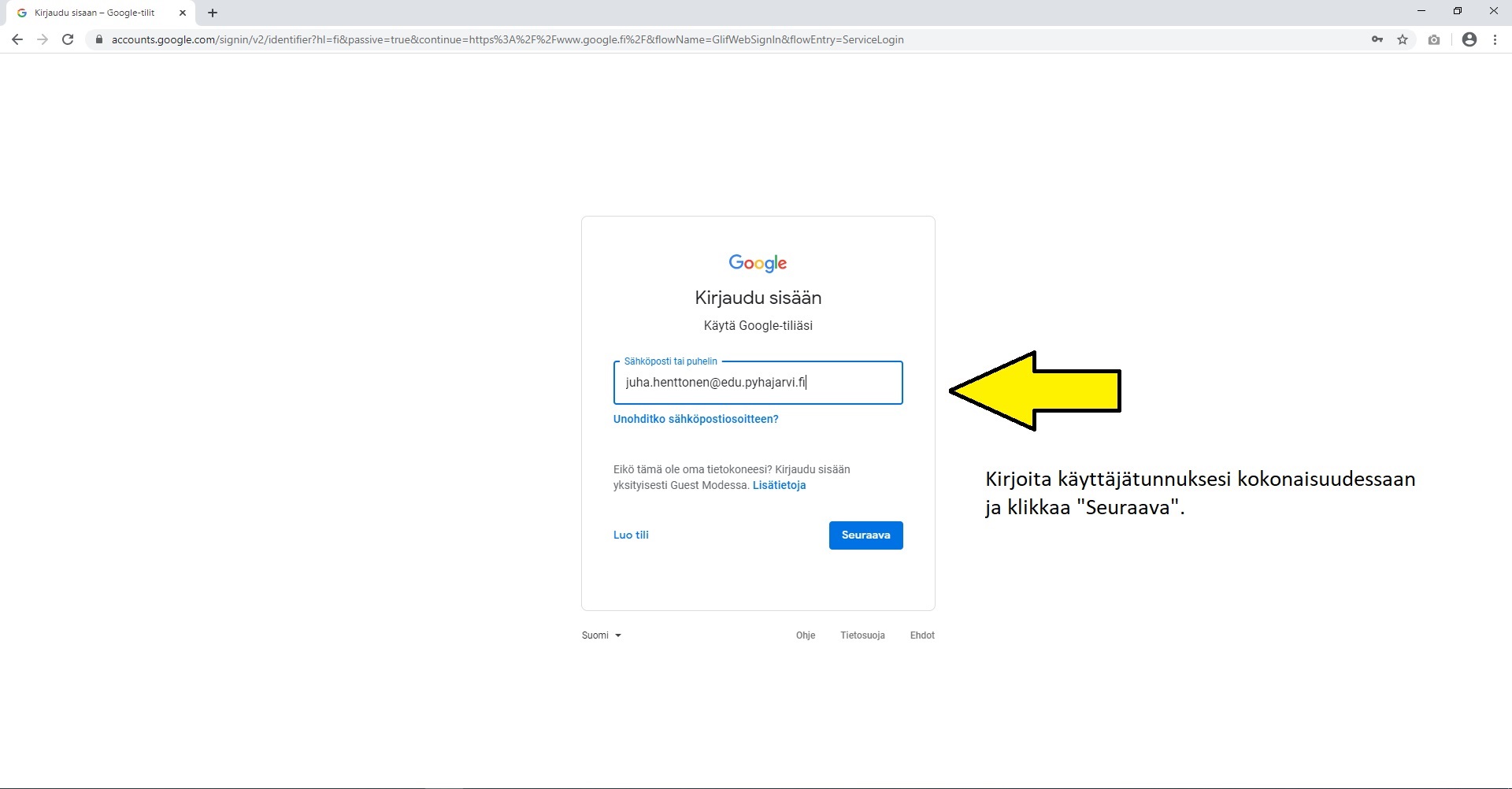The width and height of the screenshot is (1512, 789).
Task: Open the Chrome profile avatar icon
Action: [x=1469, y=39]
